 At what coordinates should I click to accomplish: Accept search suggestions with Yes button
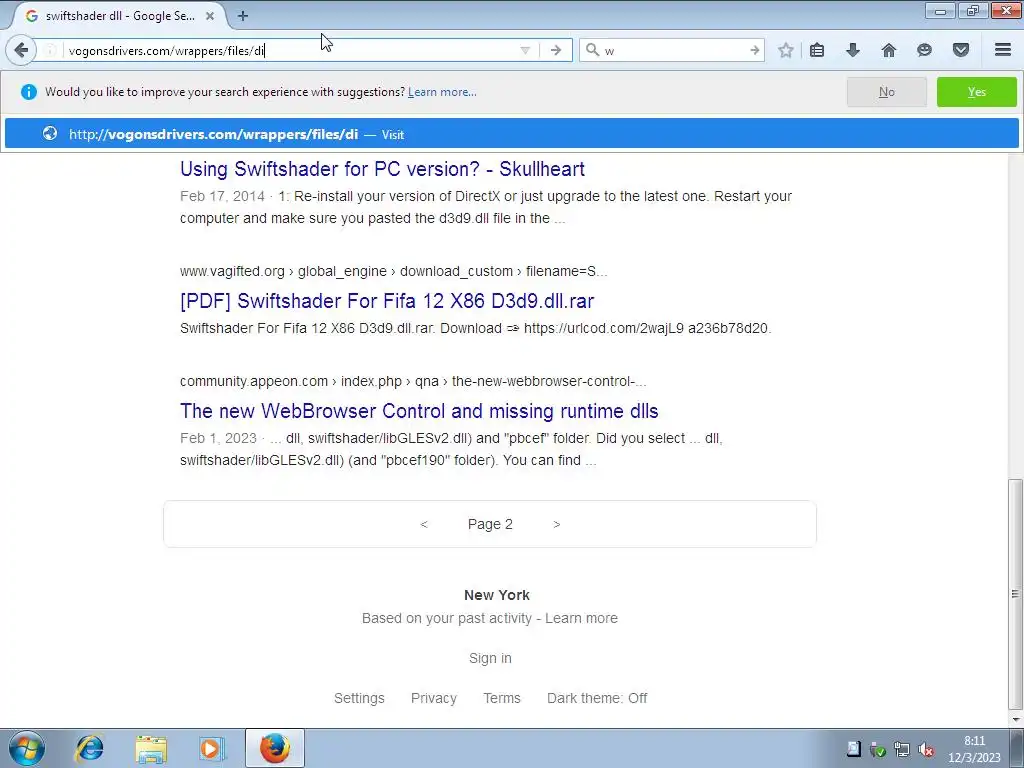click(x=976, y=92)
